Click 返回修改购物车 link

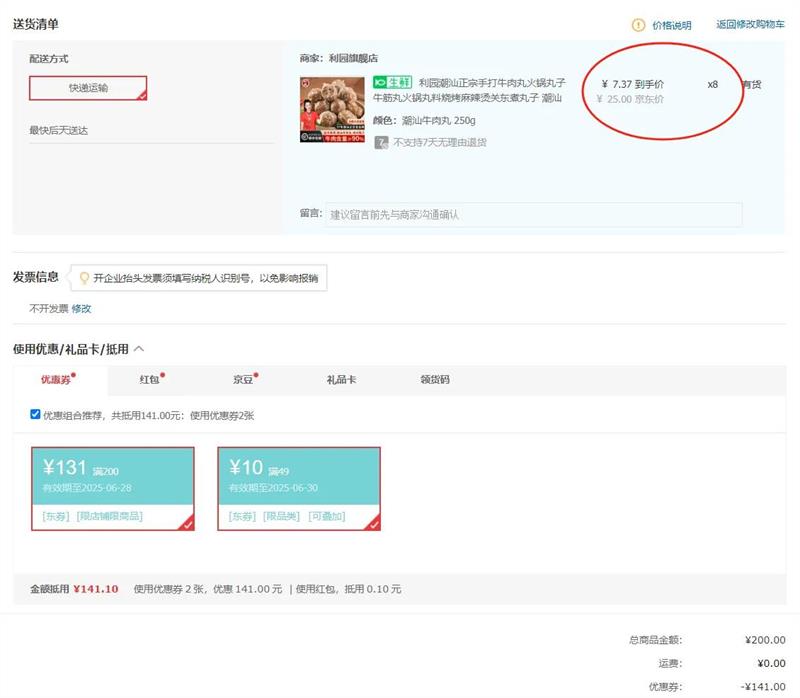[x=750, y=25]
